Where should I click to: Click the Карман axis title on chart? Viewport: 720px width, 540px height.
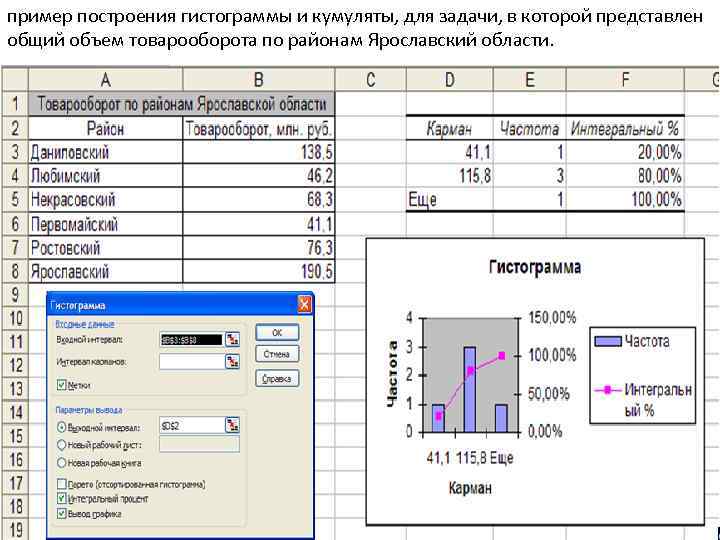[470, 488]
